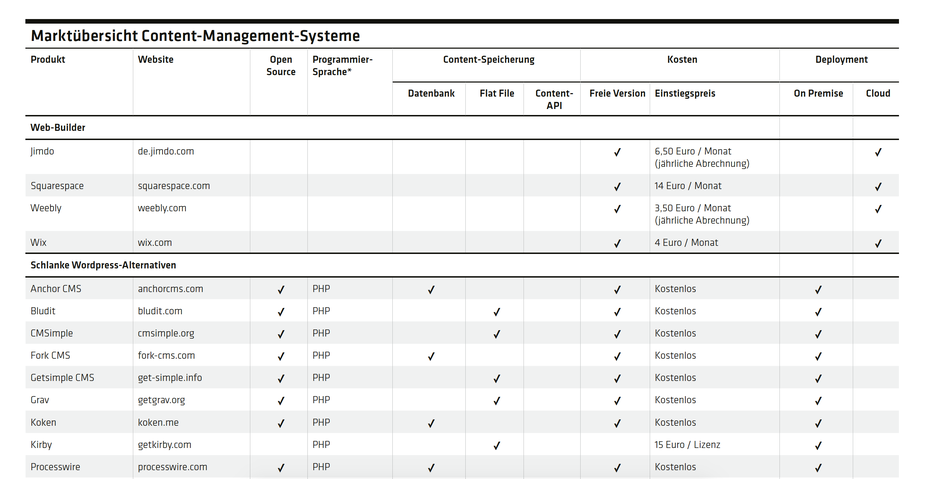Select the 'Cloud' sub-header
Image resolution: width=930 pixels, height=479 pixels.
(x=878, y=93)
